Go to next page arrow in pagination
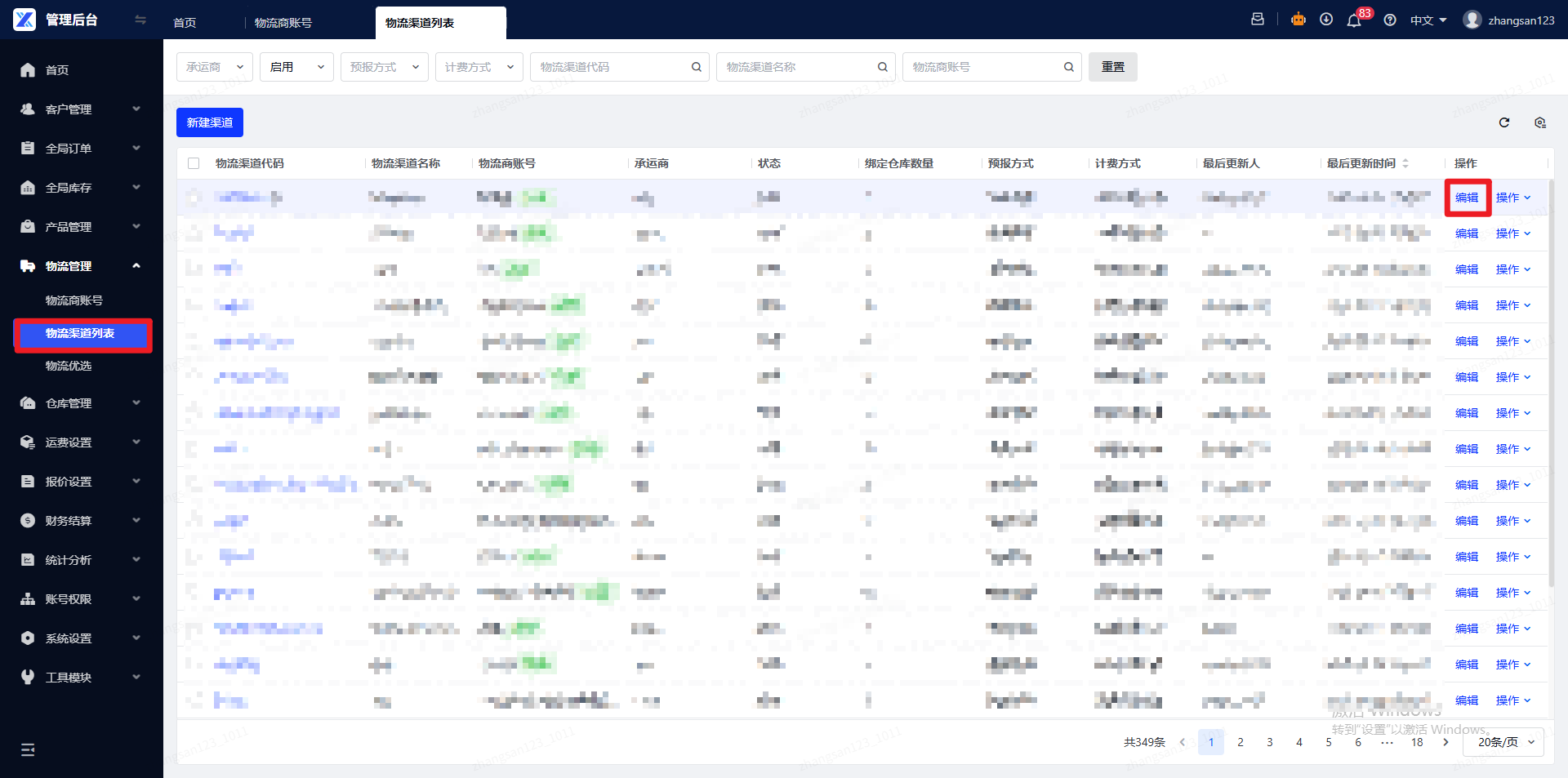Screen dimensions: 1568x778 coord(1446,742)
